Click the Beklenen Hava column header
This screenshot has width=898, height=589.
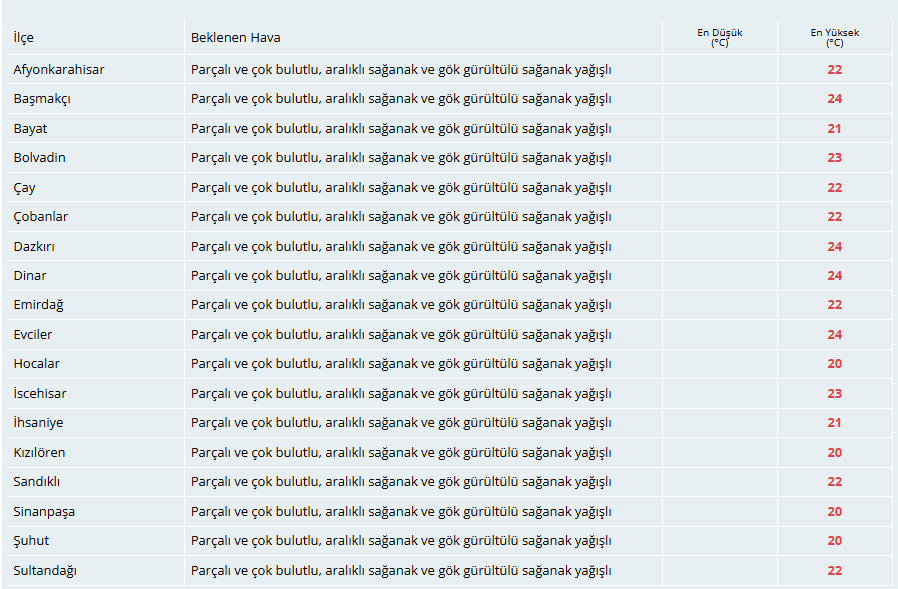(x=235, y=38)
